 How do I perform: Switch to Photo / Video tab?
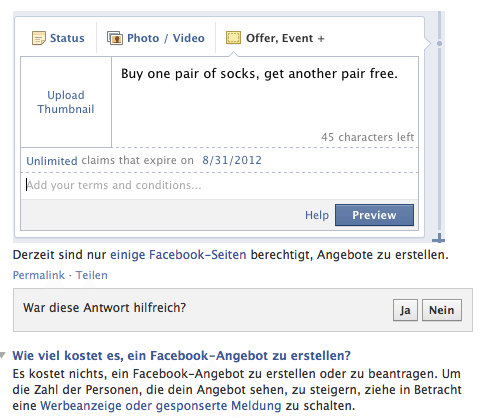(x=156, y=38)
